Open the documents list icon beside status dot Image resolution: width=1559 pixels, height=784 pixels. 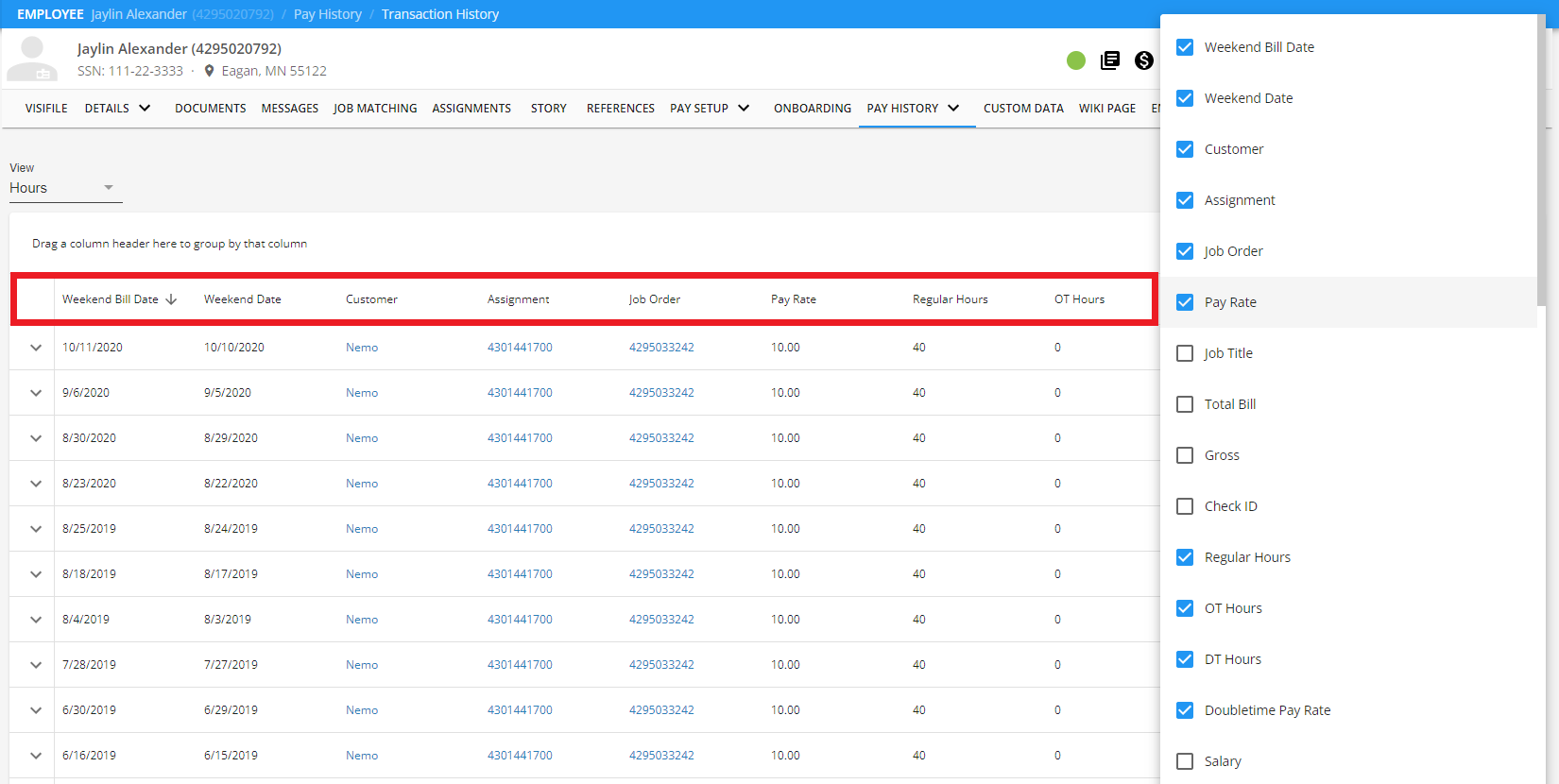click(x=1110, y=60)
